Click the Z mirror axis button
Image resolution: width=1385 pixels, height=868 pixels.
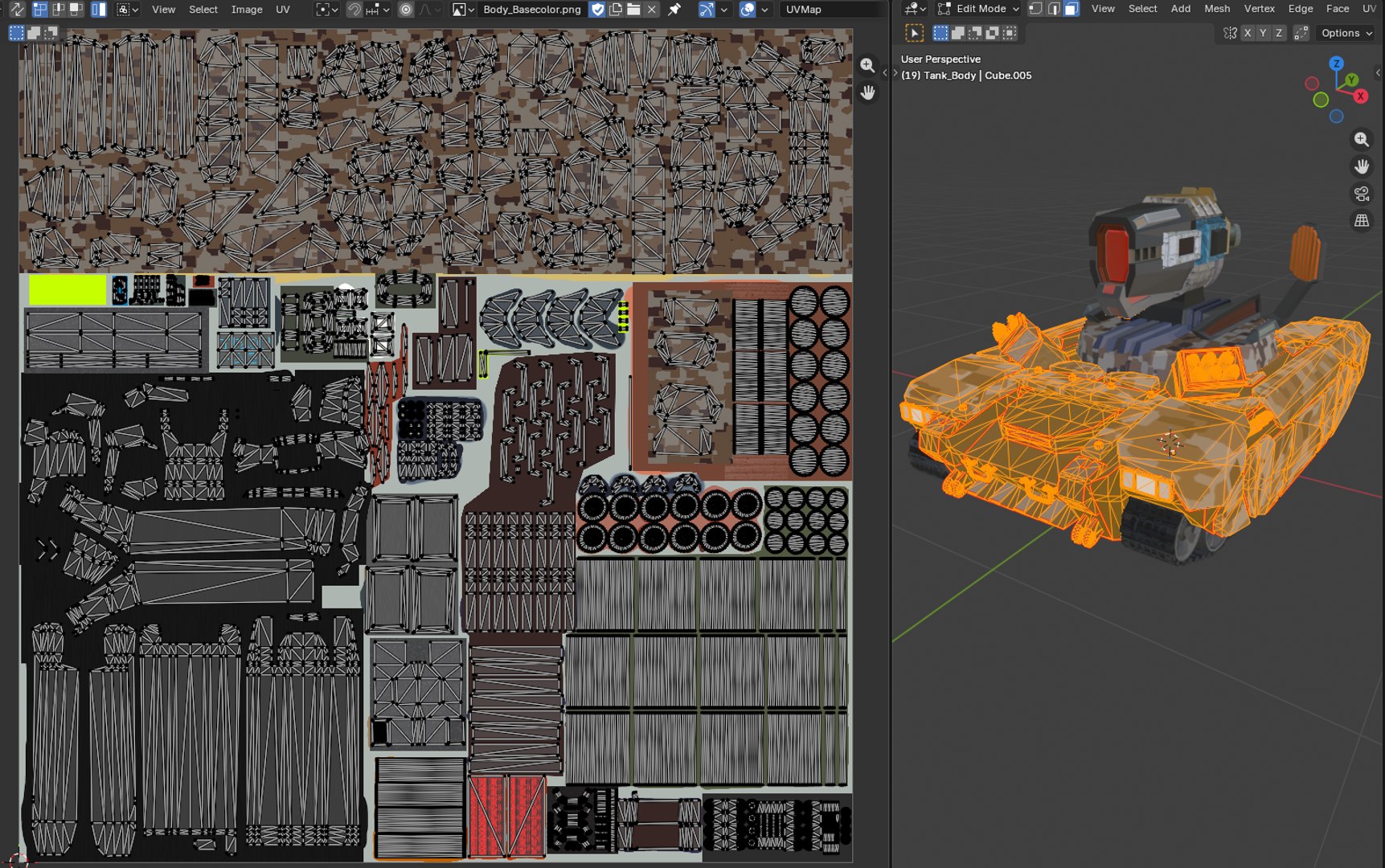(1278, 33)
